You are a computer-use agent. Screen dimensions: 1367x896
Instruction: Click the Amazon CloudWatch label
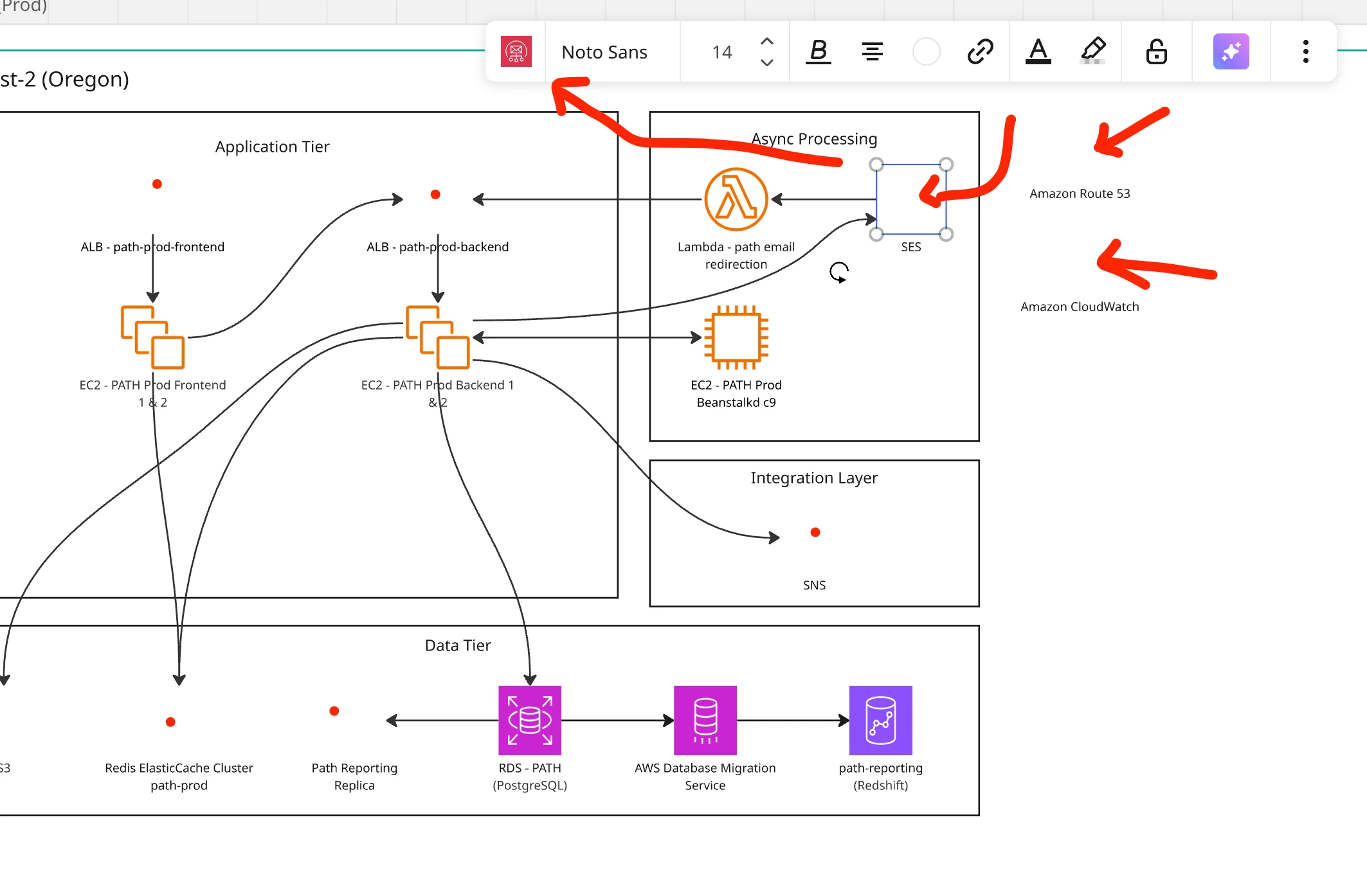pos(1079,307)
